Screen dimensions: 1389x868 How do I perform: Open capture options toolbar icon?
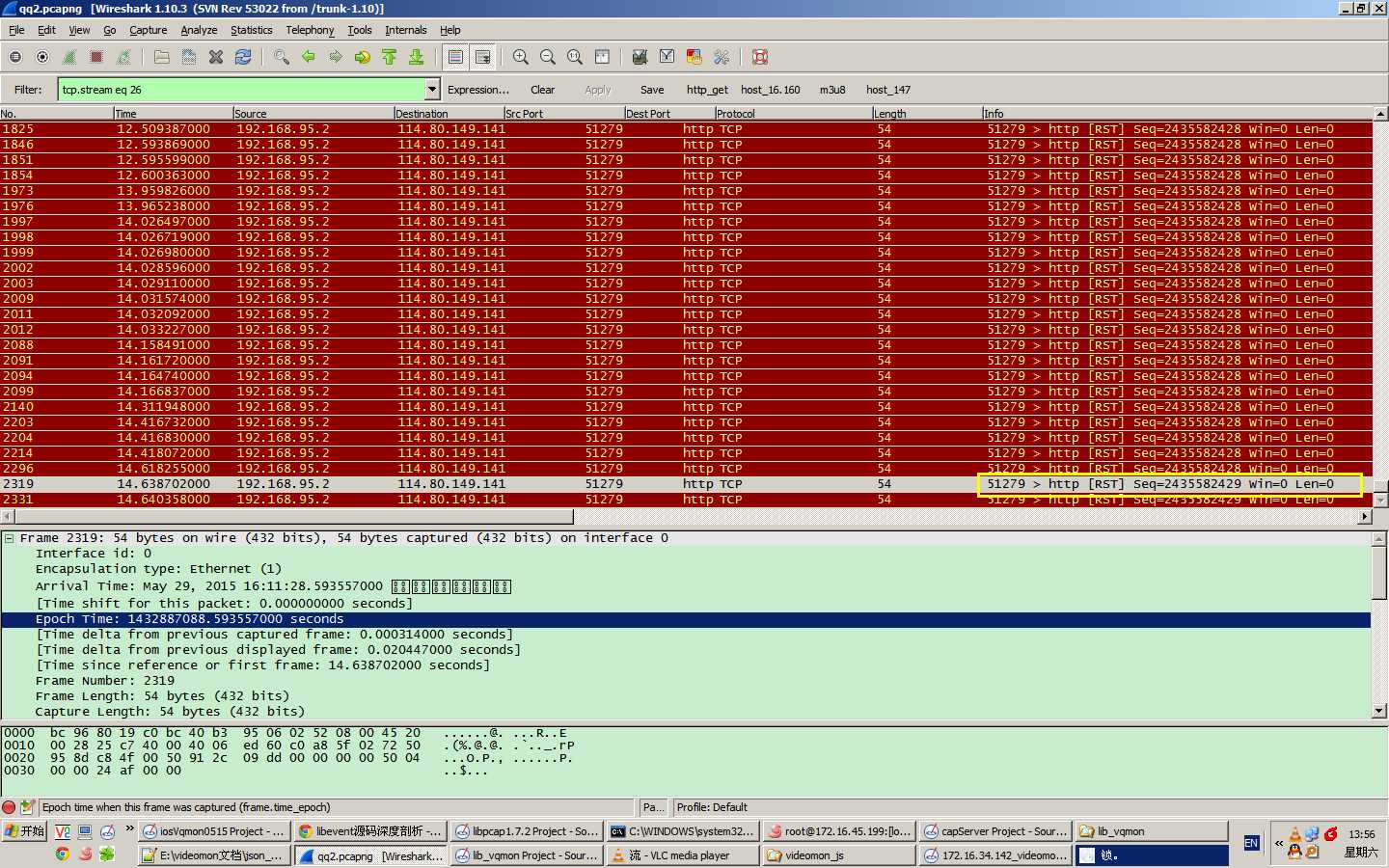[42, 57]
